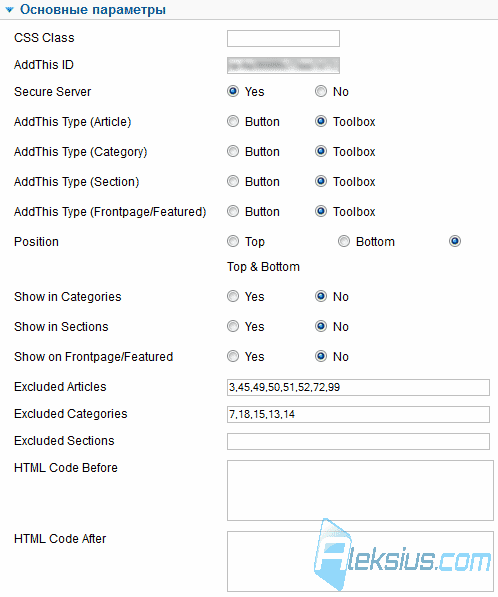The width and height of the screenshot is (498, 597).
Task: Choose Toolbox for AddThis Type (Article)
Action: tap(321, 121)
